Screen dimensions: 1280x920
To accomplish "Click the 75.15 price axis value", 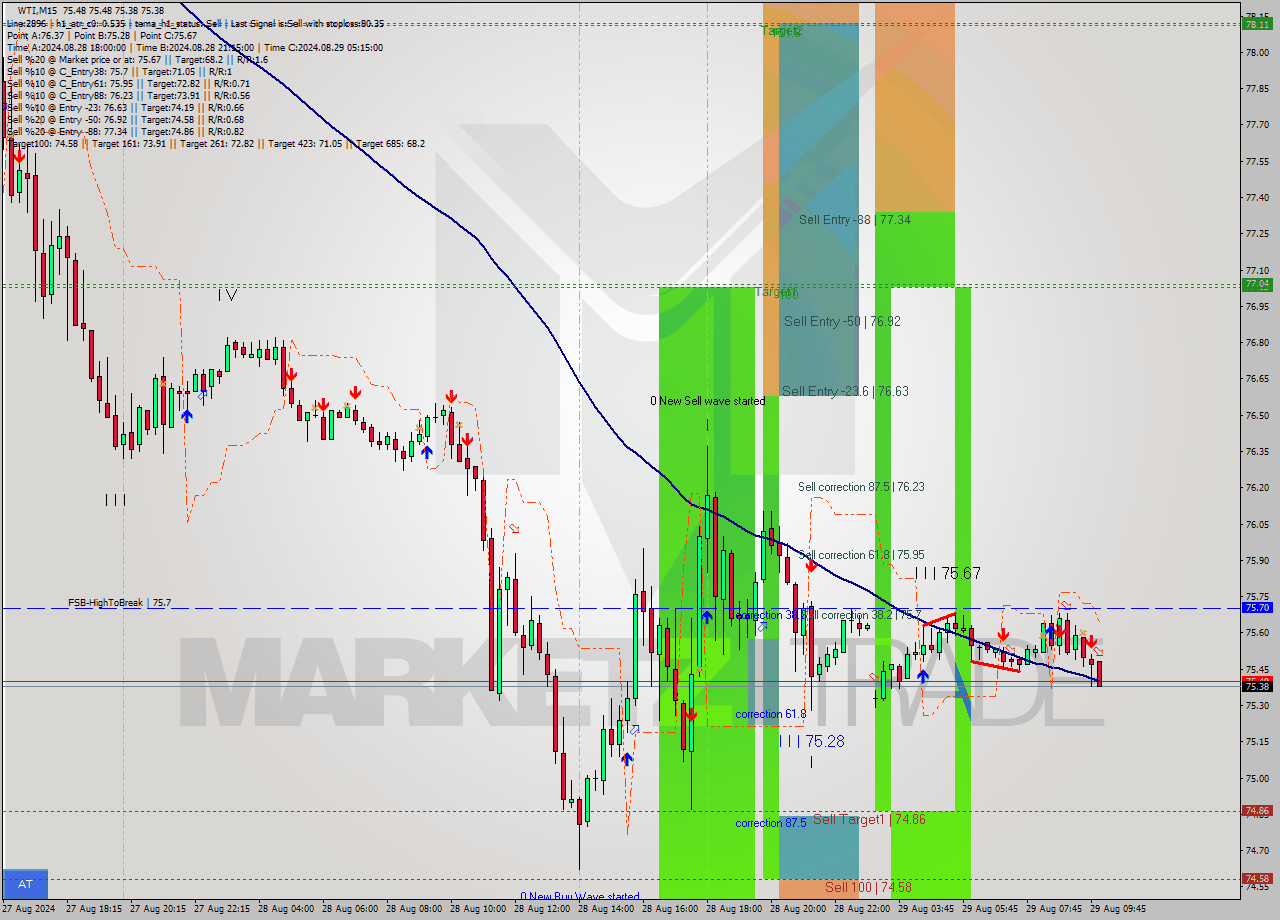I will [x=1256, y=742].
